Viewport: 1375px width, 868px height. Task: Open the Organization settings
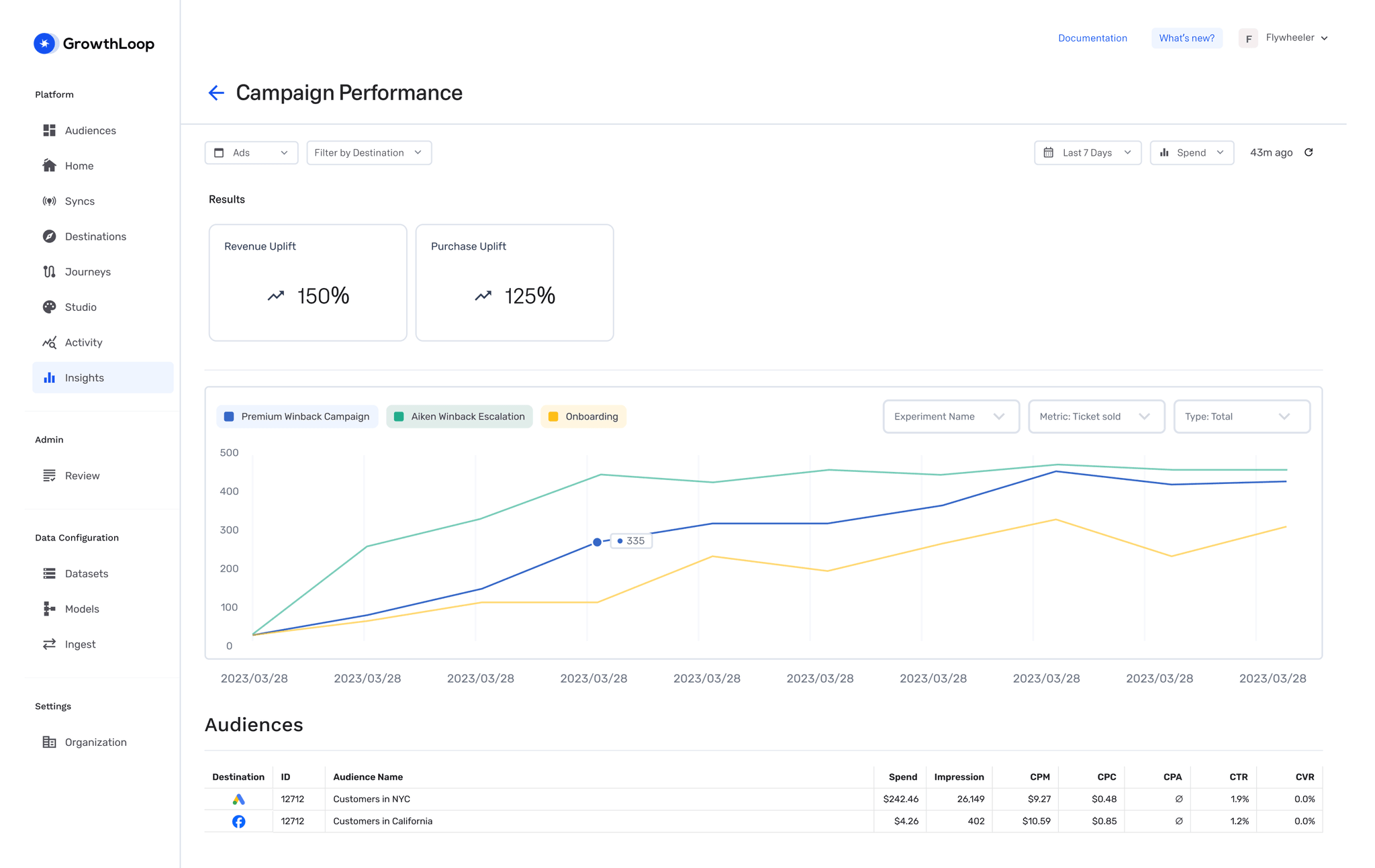(x=95, y=742)
